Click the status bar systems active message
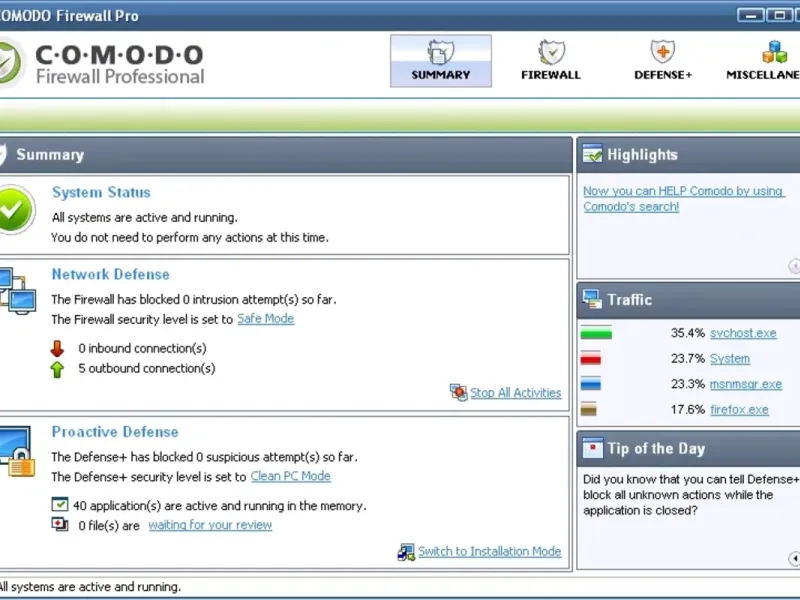Screen dimensions: 800x600 point(89,587)
